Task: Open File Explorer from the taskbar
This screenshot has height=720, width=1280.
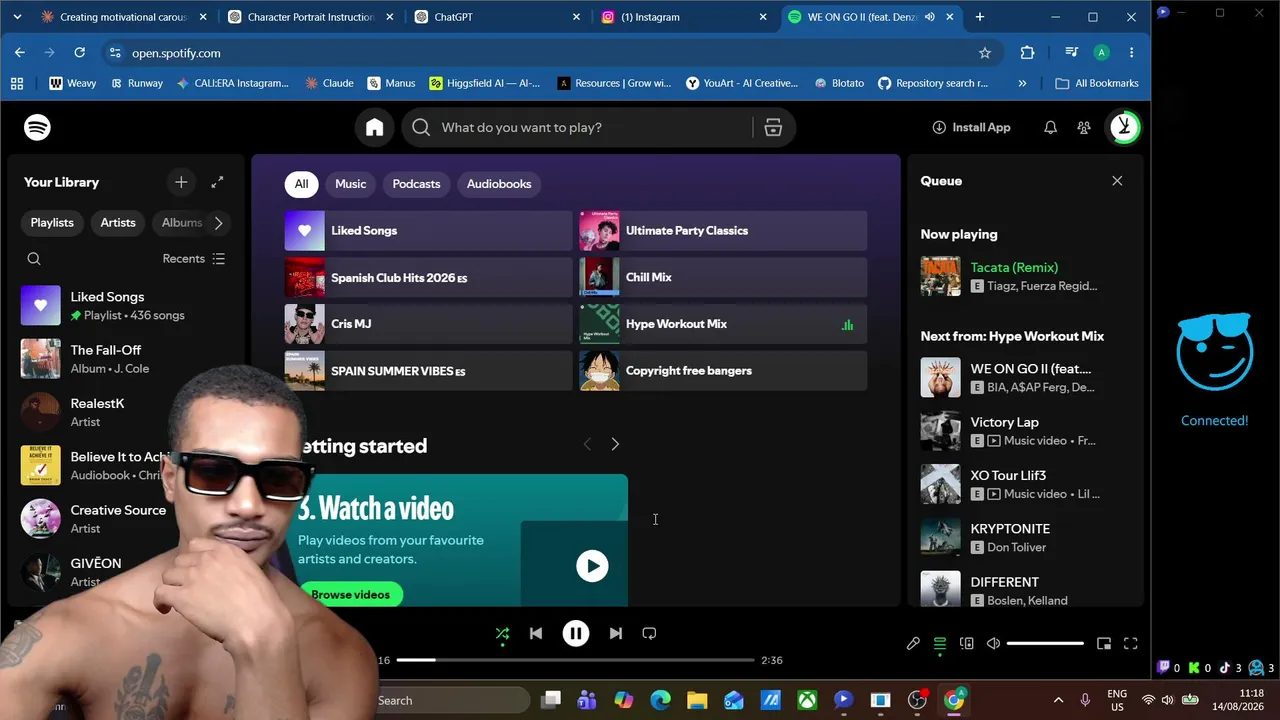Action: 697,700
